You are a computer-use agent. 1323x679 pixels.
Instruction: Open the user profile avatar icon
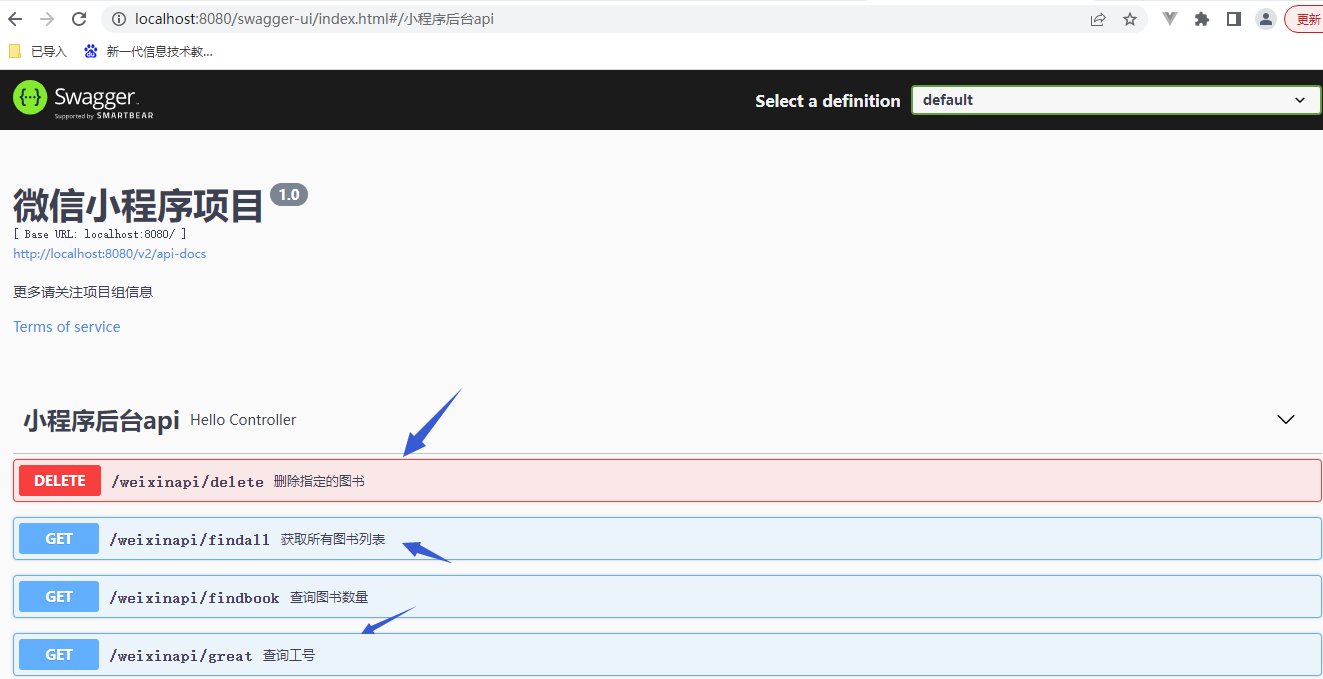point(1266,19)
